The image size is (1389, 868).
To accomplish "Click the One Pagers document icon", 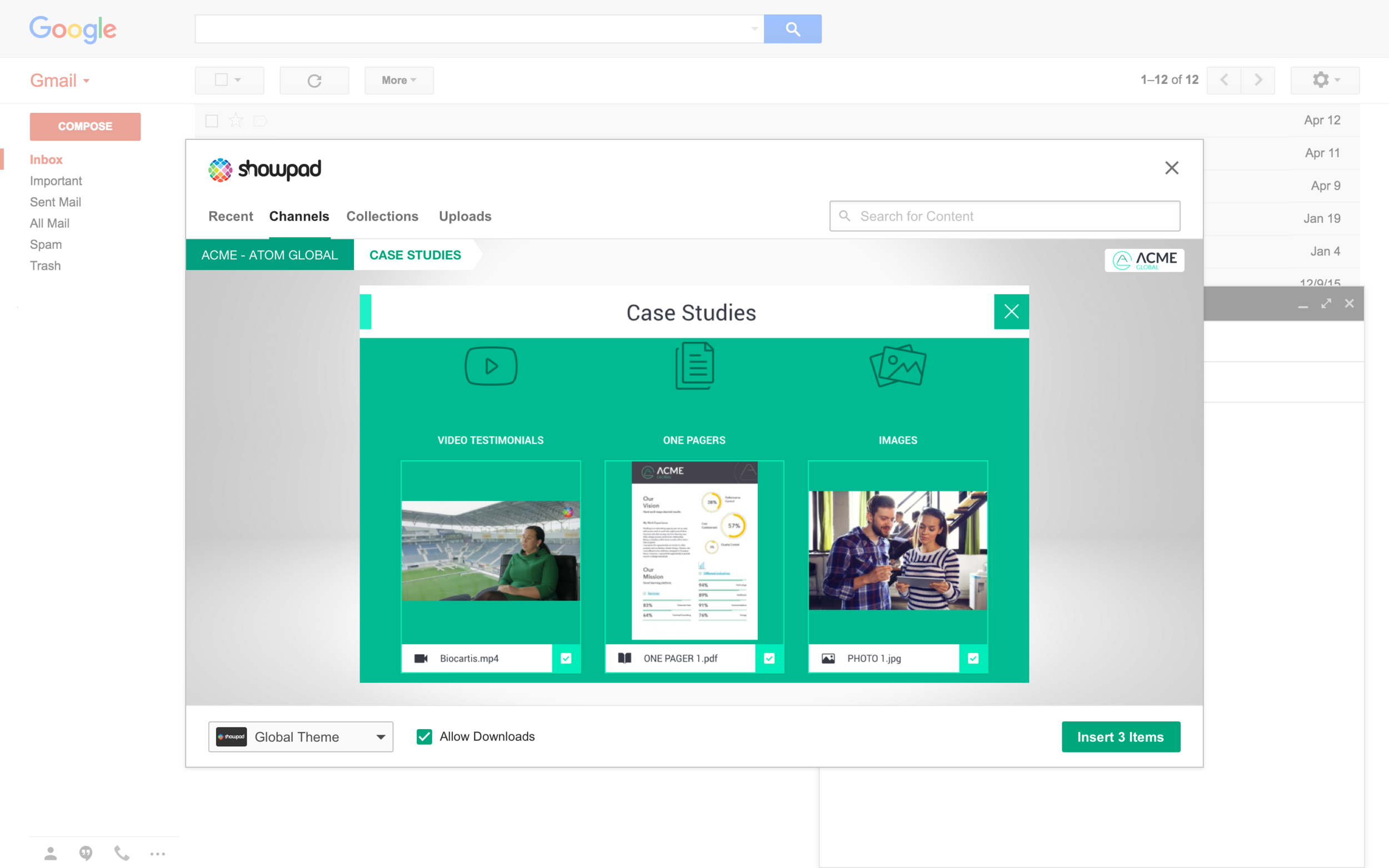I will click(694, 365).
